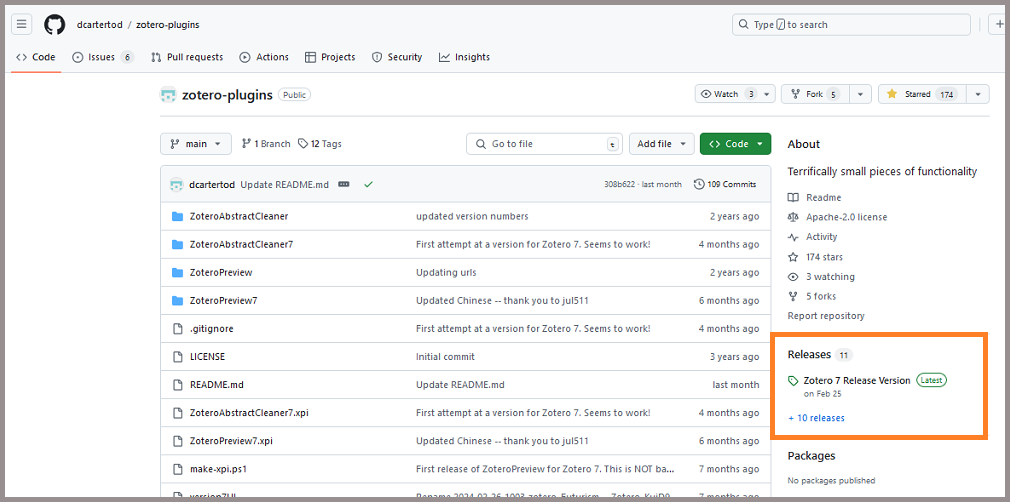Open the Security tab
The image size is (1010, 502).
coord(397,57)
